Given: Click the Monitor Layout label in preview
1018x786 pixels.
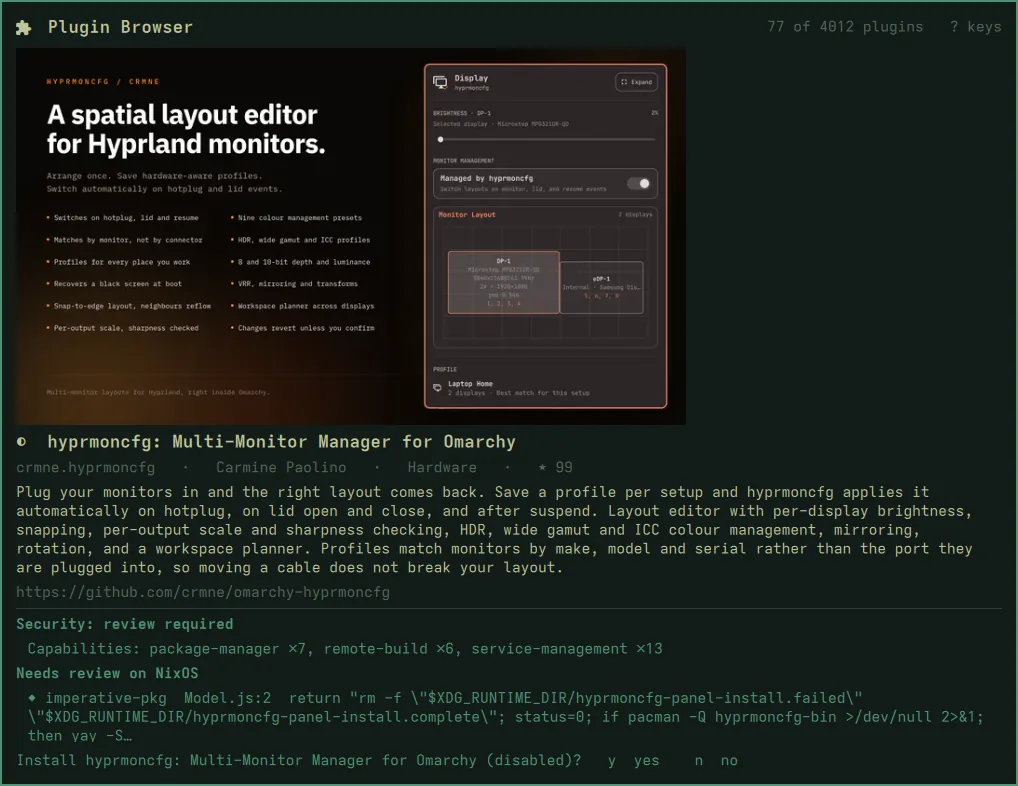Looking at the screenshot, I should point(467,215).
